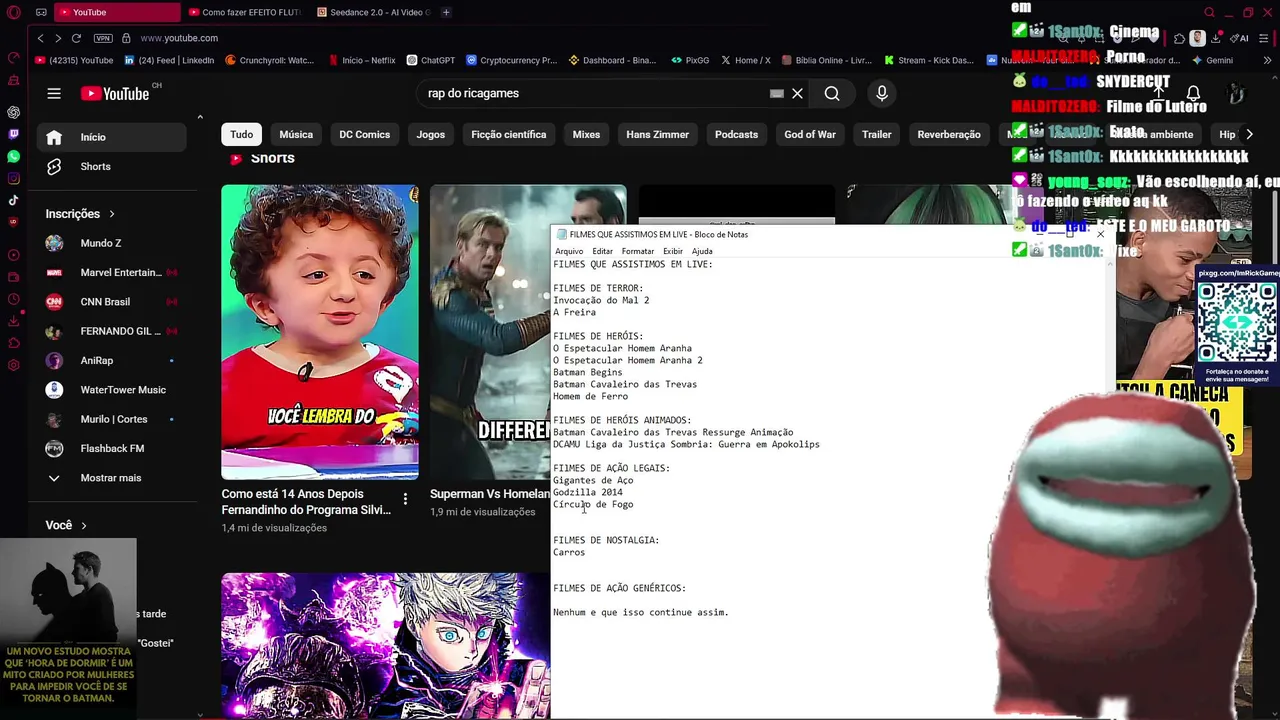Open Instagram in the Opera sidebar
This screenshot has width=1280, height=720.
click(13, 178)
